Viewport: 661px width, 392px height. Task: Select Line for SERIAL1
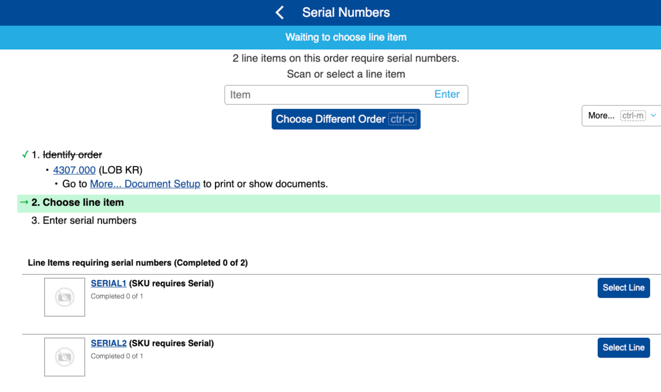[x=623, y=288]
